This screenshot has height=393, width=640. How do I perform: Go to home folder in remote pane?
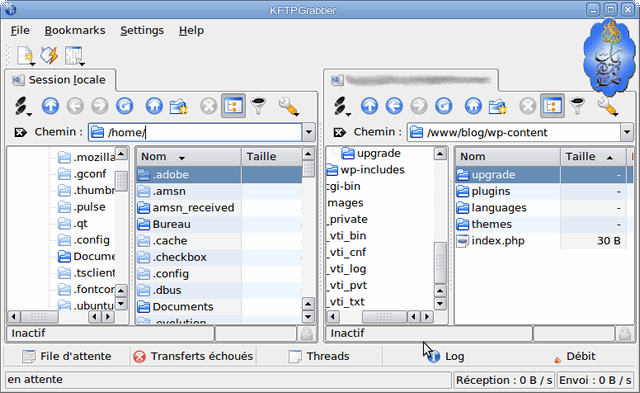pos(473,106)
